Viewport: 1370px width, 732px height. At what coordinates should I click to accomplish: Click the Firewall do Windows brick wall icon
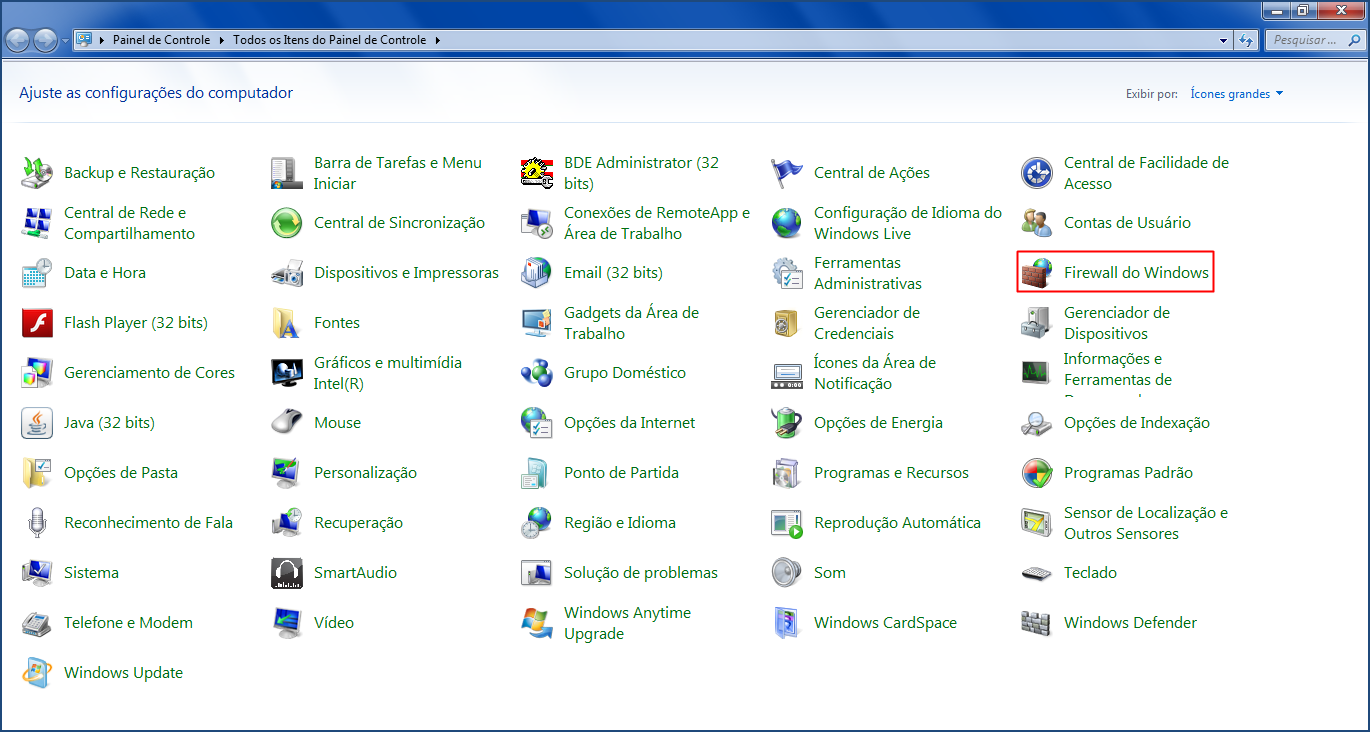[1037, 273]
